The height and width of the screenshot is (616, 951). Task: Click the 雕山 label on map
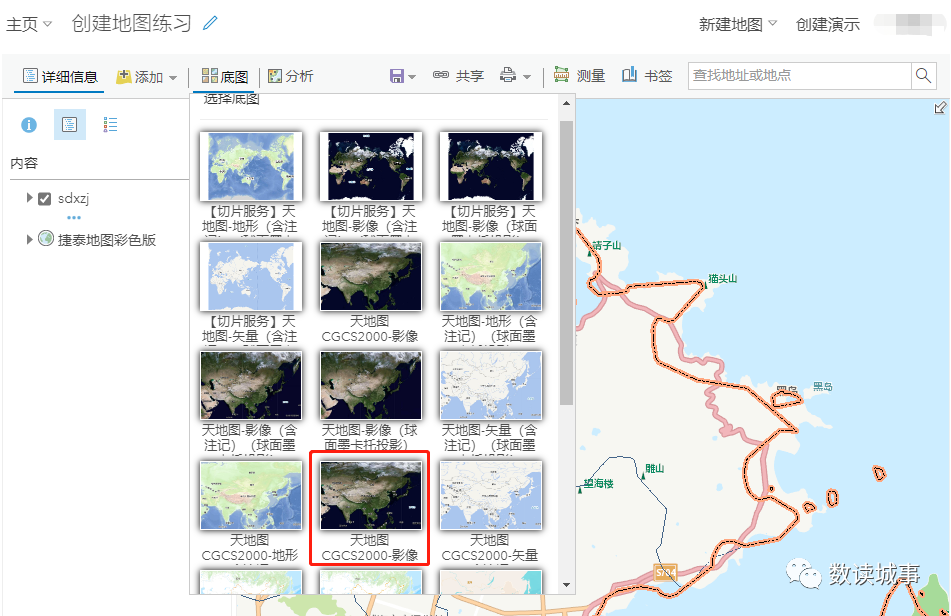pyautogui.click(x=654, y=468)
